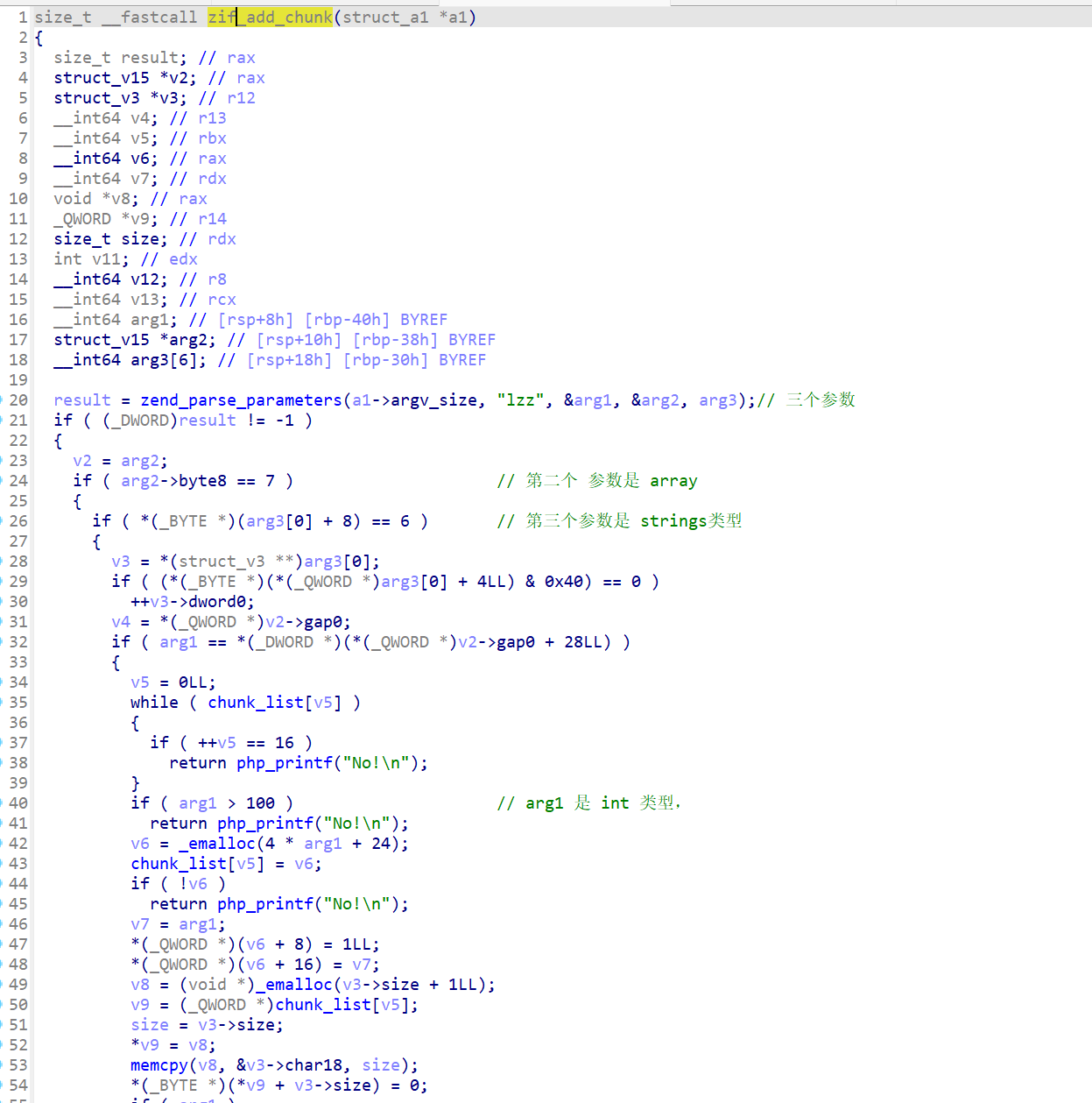Screen dimensions: 1092x1103
Task: Select the '三个参数' comment on line 20
Action: [821, 399]
